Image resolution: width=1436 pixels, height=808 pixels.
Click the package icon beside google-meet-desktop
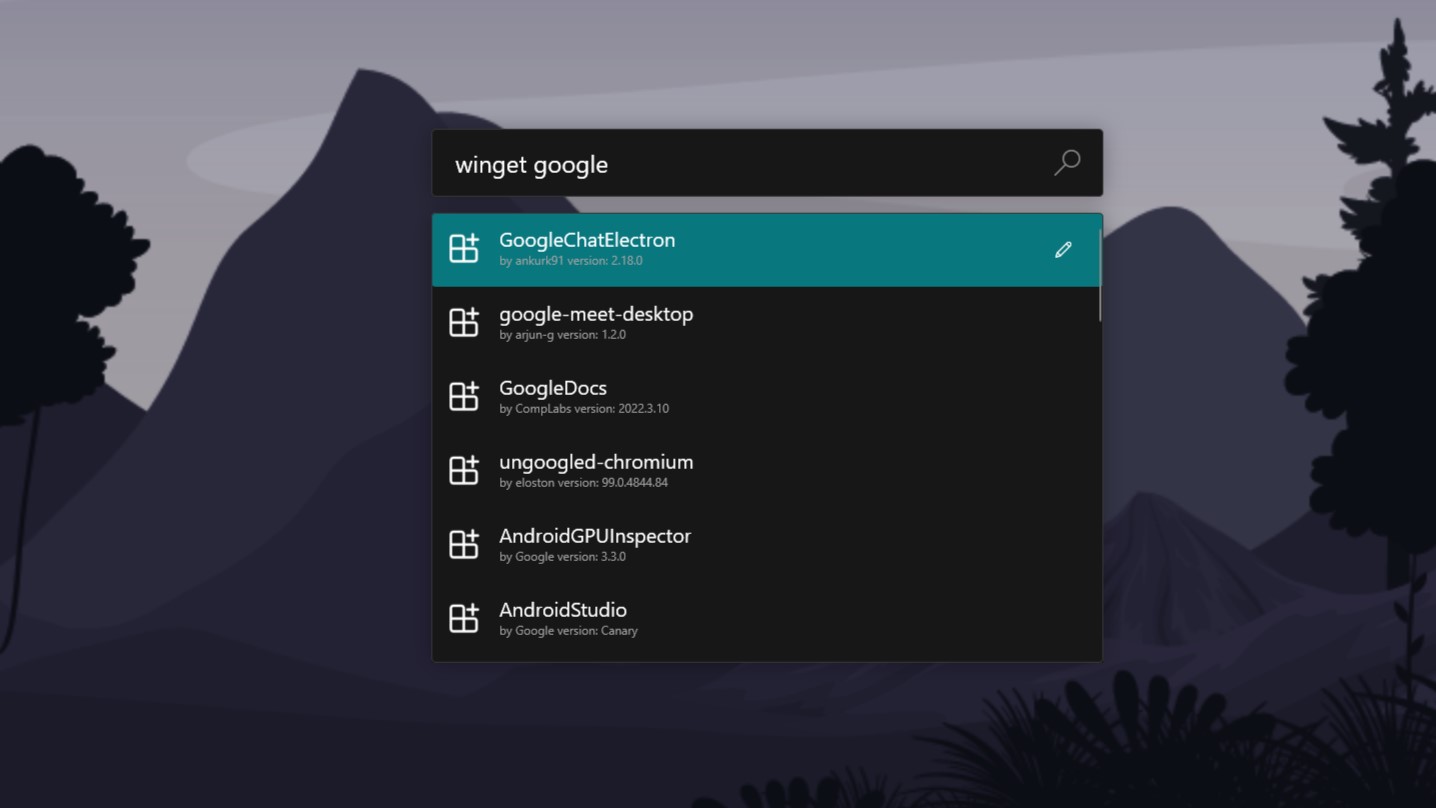tap(464, 322)
